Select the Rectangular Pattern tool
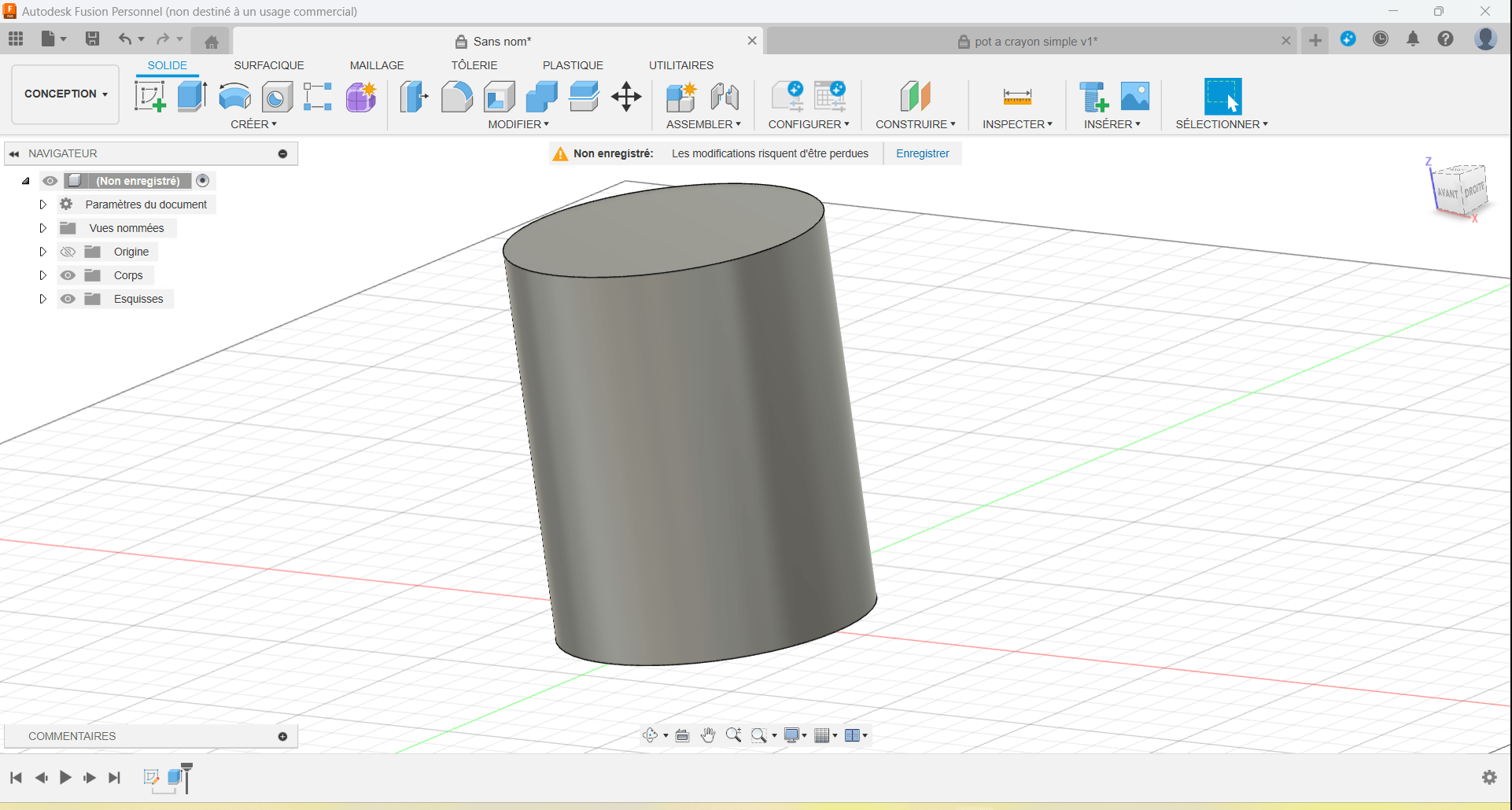Screen dimensions: 1512x810 tap(318, 97)
